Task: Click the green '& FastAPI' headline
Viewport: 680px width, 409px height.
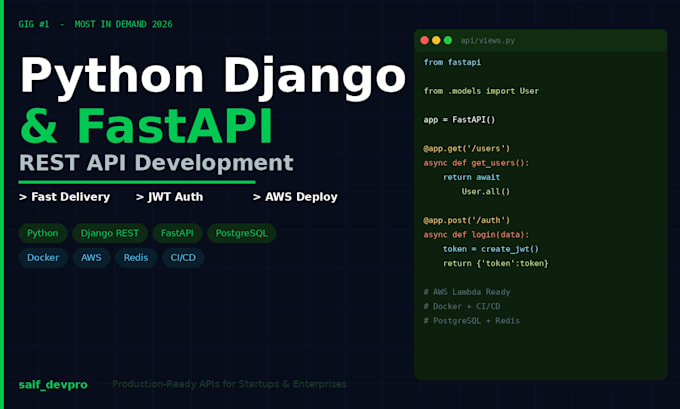Action: pyautogui.click(x=146, y=126)
